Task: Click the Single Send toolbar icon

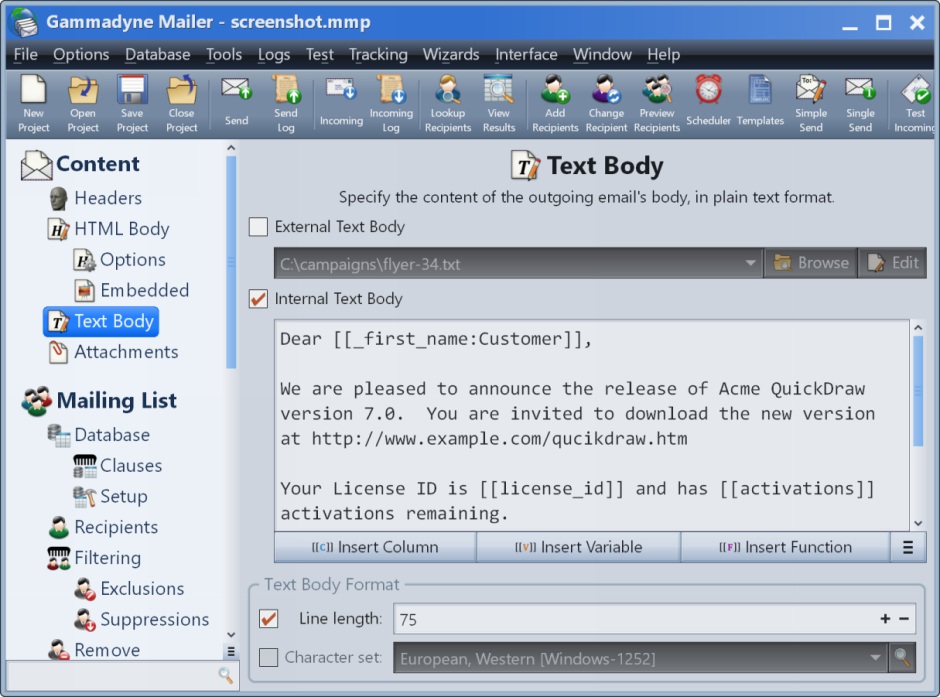Action: tap(861, 100)
